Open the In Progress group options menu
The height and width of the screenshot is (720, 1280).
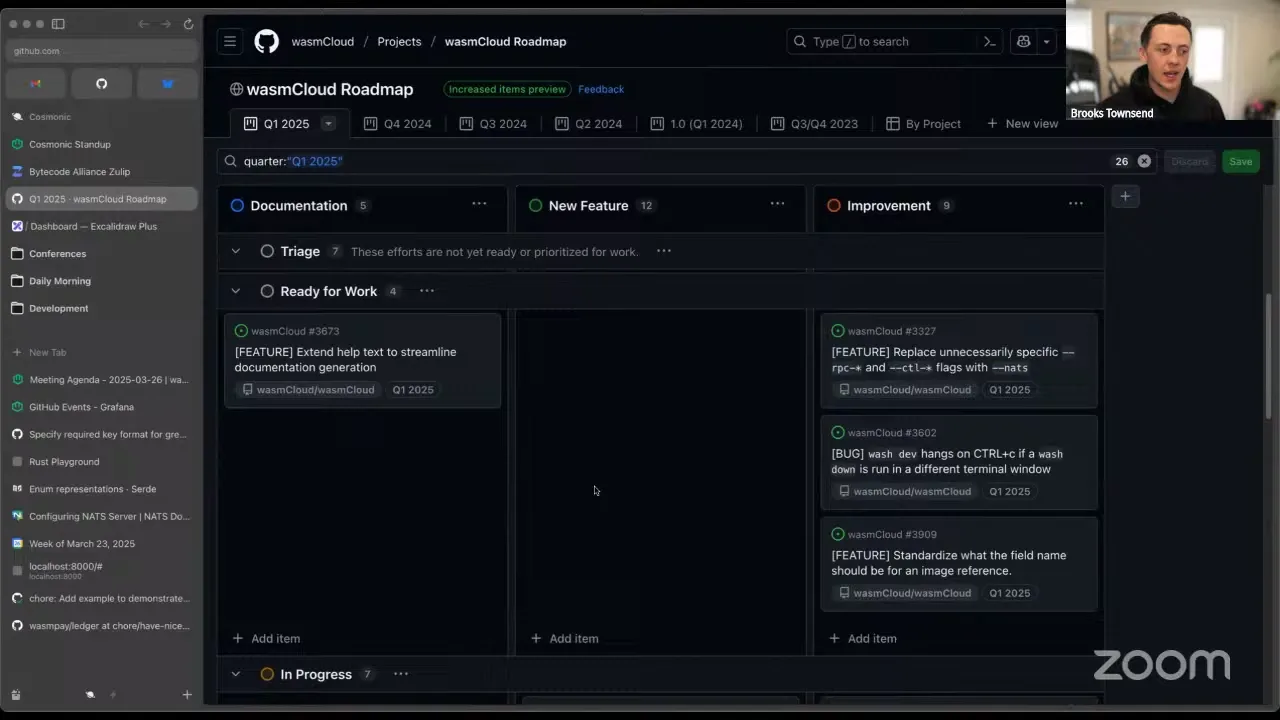tap(401, 674)
